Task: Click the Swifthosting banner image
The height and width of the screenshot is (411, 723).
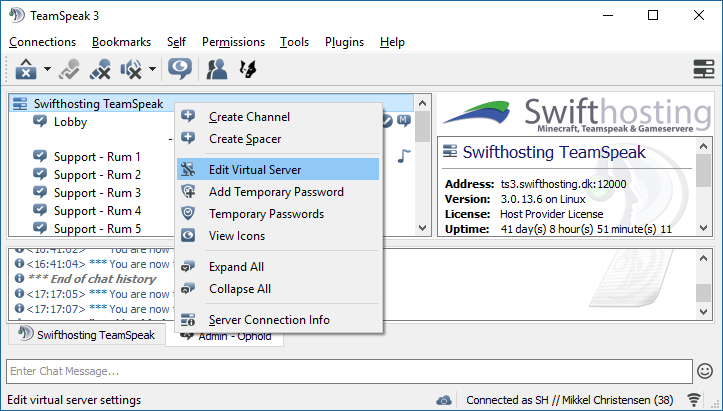Action: (575, 114)
